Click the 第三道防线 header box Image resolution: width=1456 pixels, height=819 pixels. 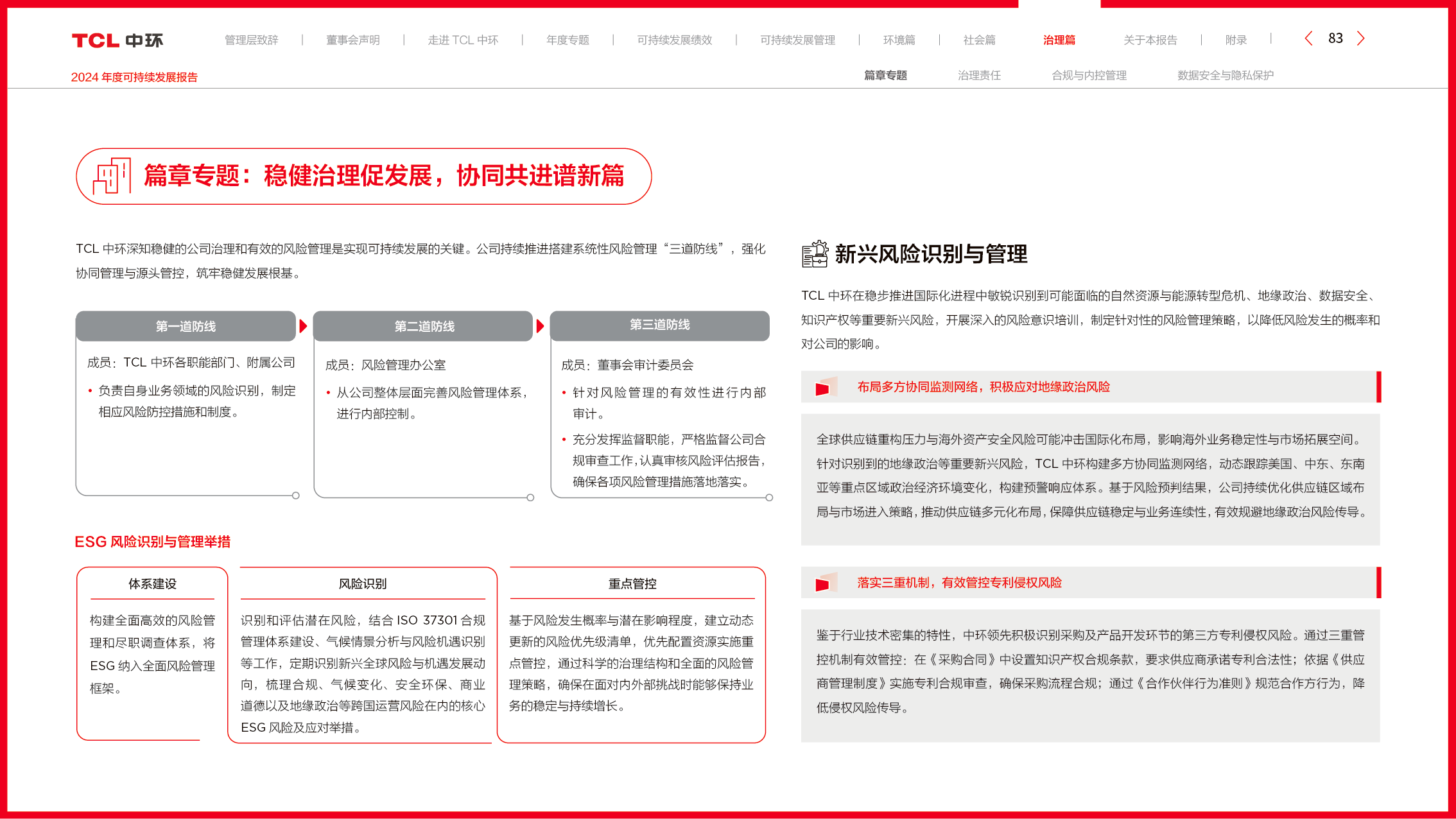pos(659,325)
